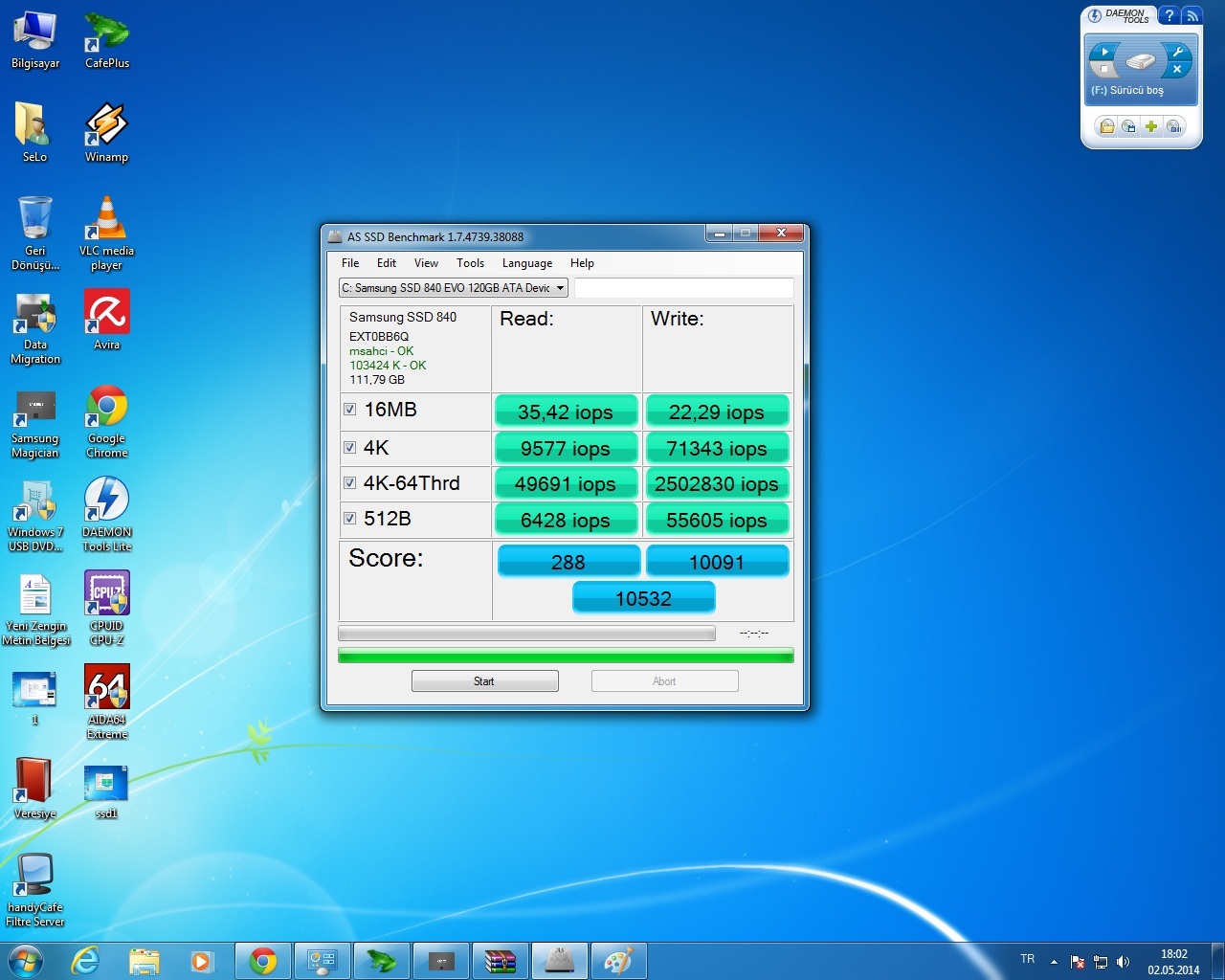Viewport: 1225px width, 980px height.
Task: Open the Bilgisayar desktop icon
Action: tap(35, 40)
